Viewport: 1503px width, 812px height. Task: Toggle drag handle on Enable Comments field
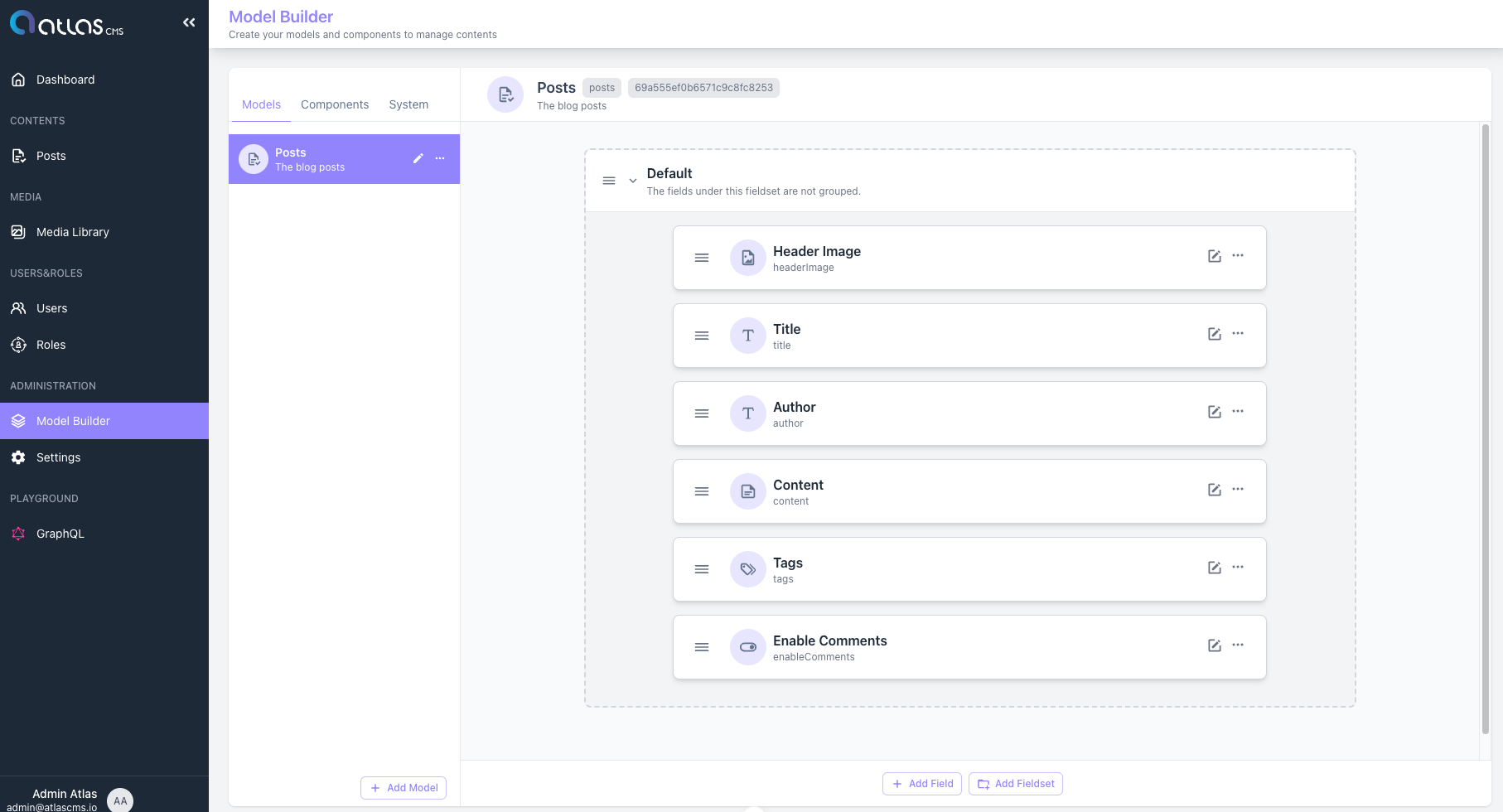point(702,647)
